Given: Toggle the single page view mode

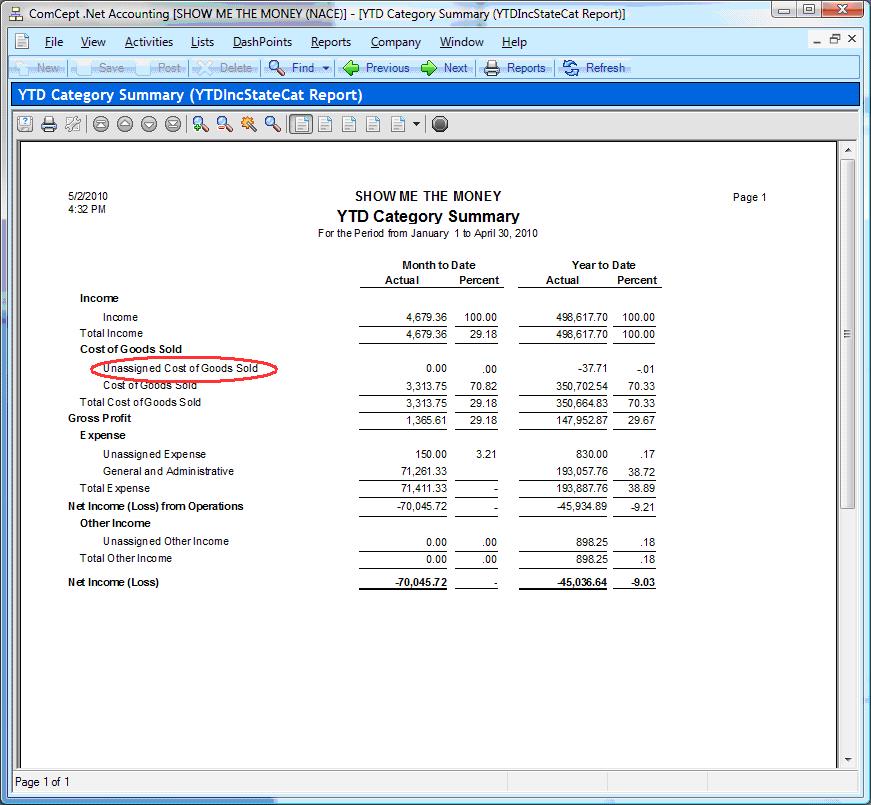Looking at the screenshot, I should point(300,124).
